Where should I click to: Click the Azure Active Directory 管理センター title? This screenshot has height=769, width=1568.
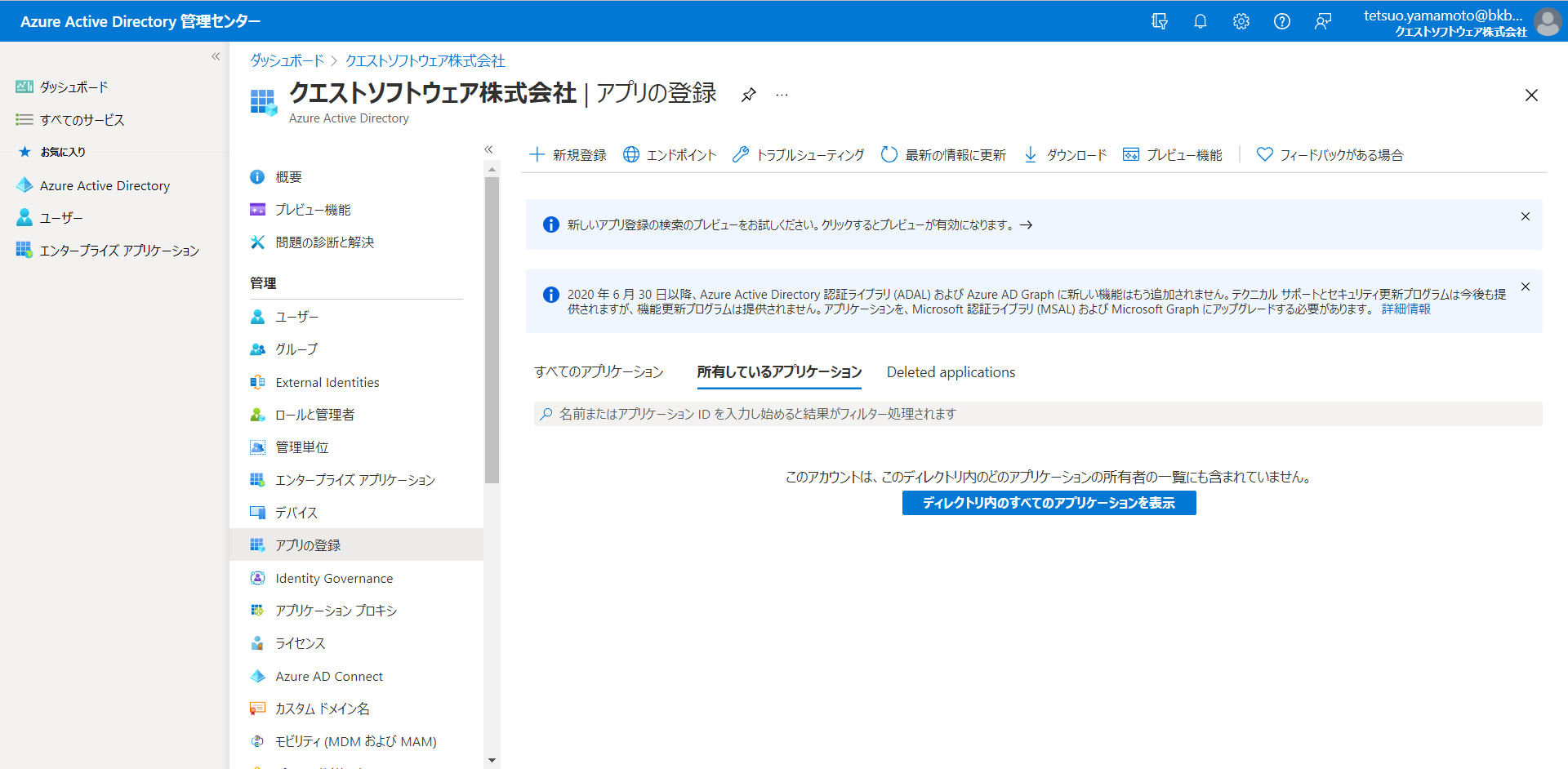(140, 21)
